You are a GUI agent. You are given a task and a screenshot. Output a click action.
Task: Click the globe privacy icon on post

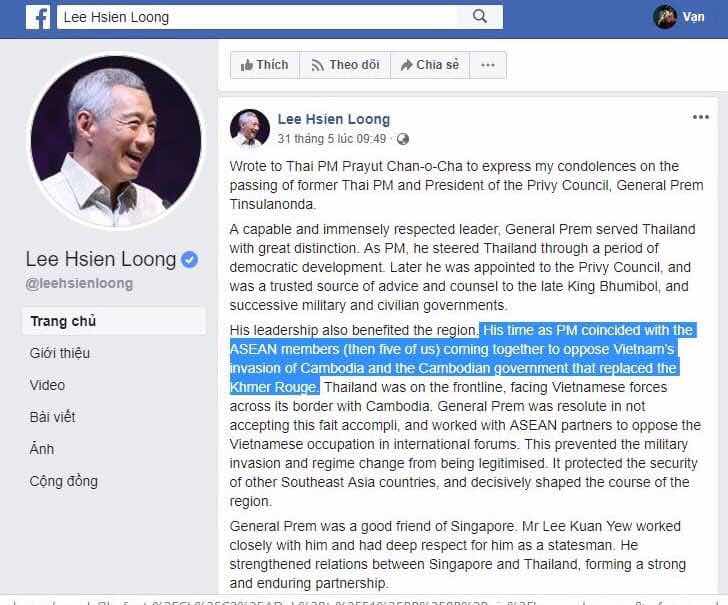coord(403,139)
